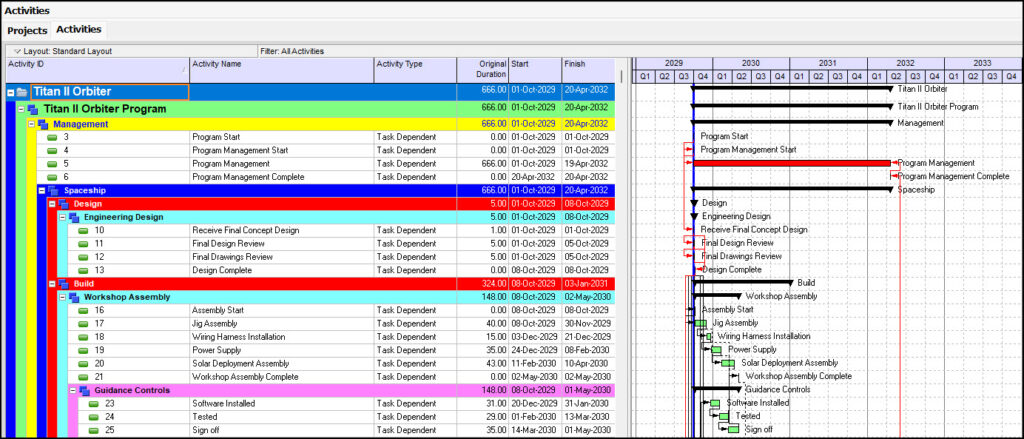
Task: Click the green activity icon for ID 11
Action: 84,244
